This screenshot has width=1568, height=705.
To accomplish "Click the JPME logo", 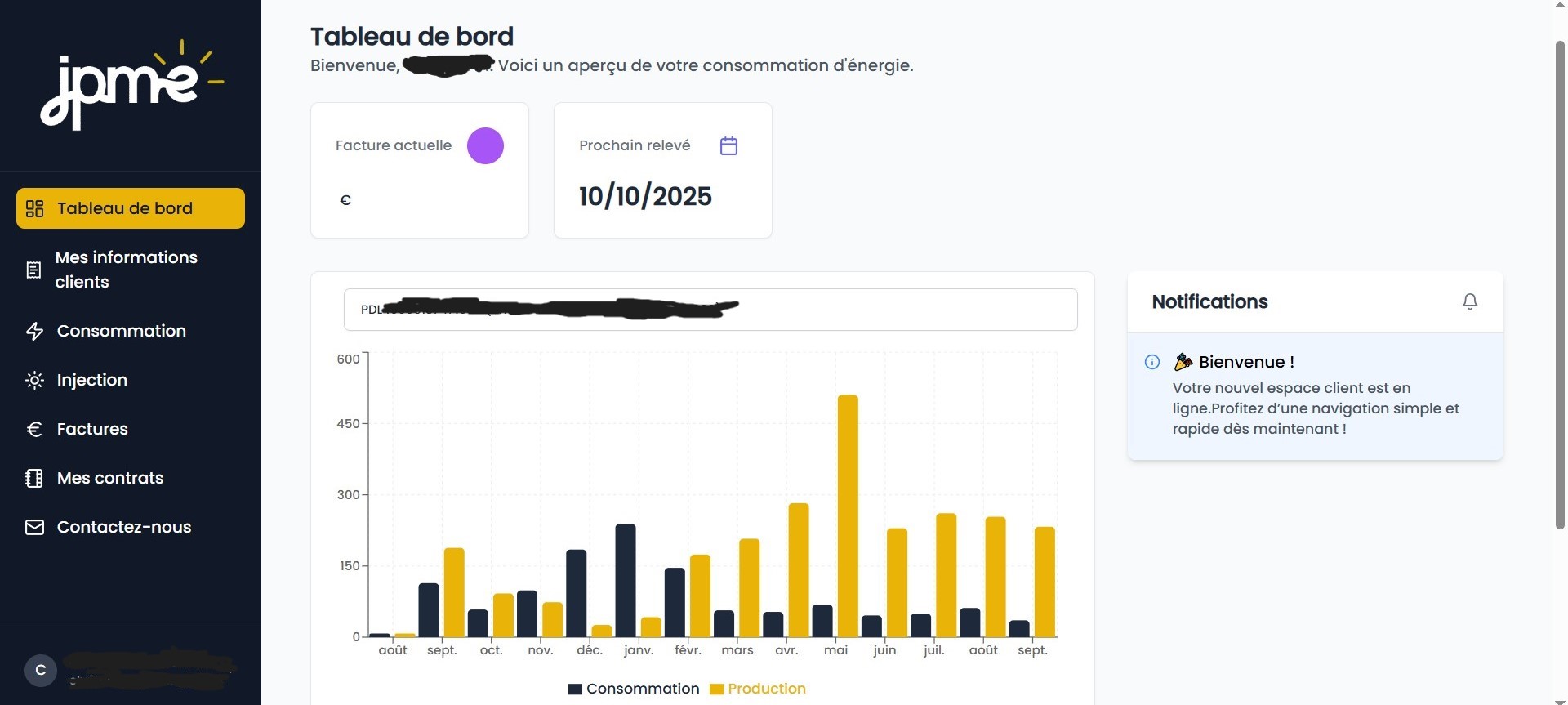I will [131, 85].
